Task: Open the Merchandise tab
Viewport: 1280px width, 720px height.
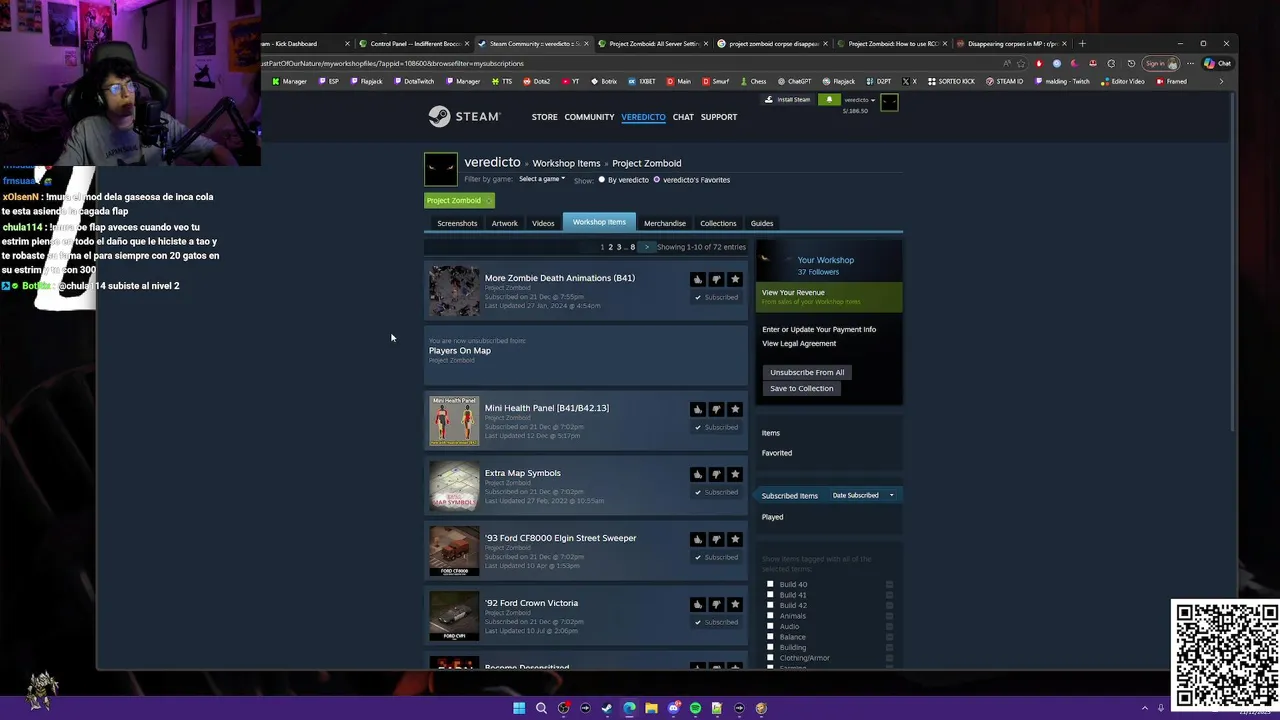Action: pyautogui.click(x=665, y=223)
